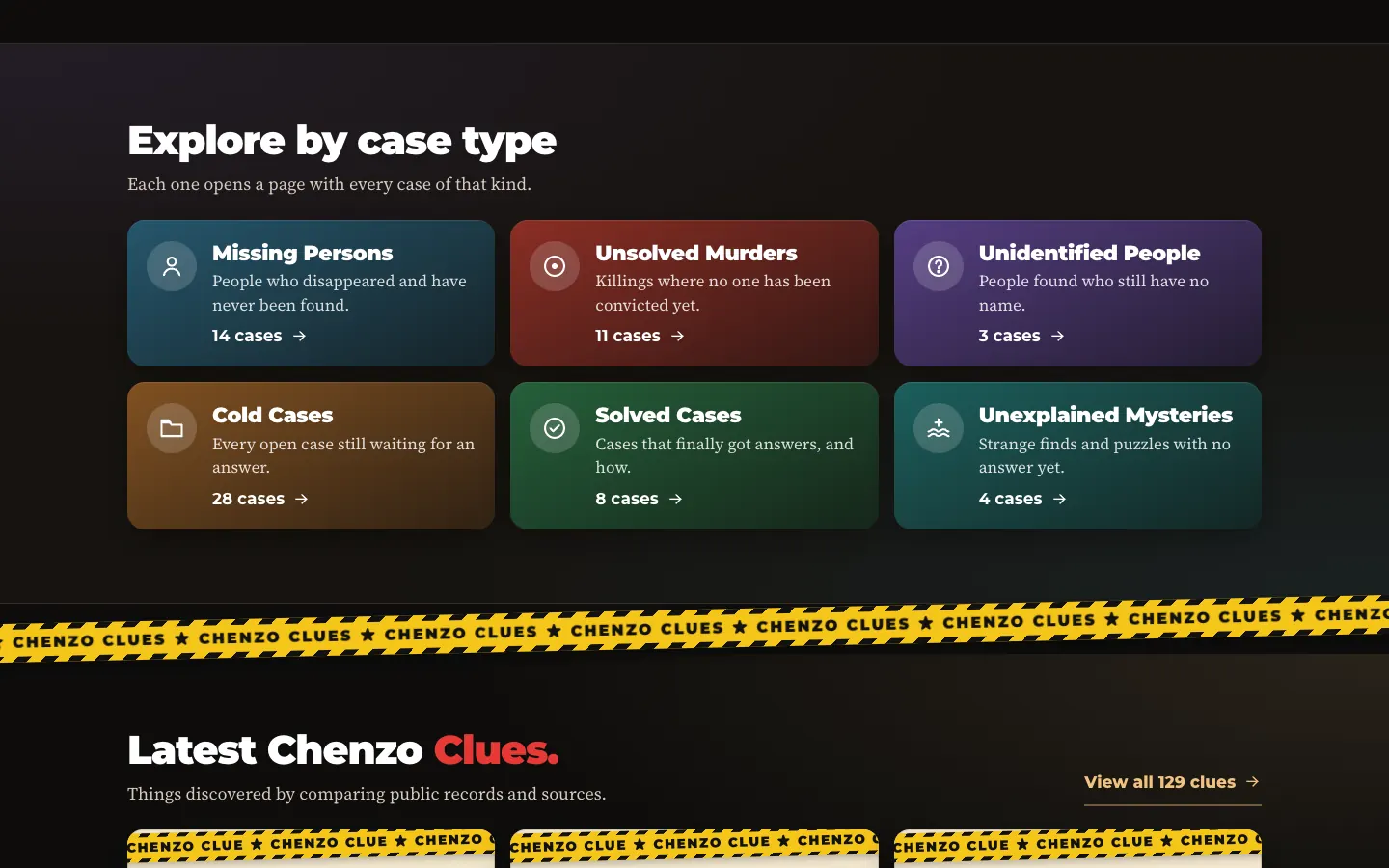Click the arrow next to 11 cases
This screenshot has height=868, width=1389.
pos(678,336)
